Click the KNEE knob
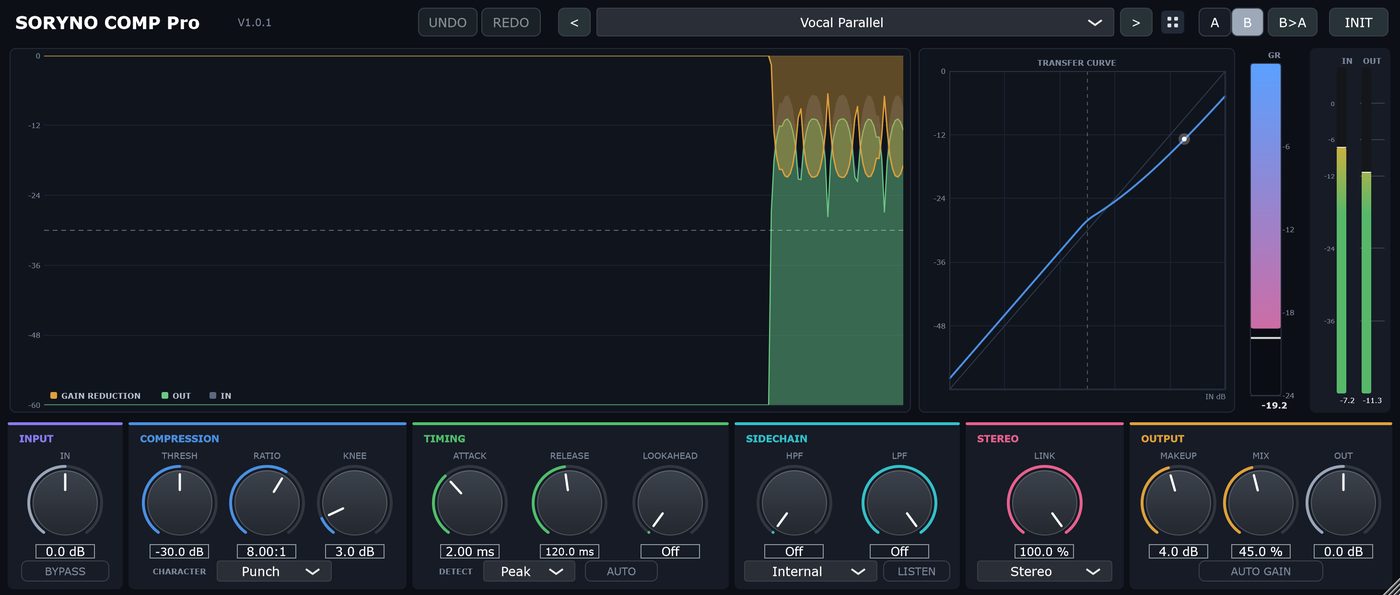Screen dimensions: 1400x595 click(355, 502)
